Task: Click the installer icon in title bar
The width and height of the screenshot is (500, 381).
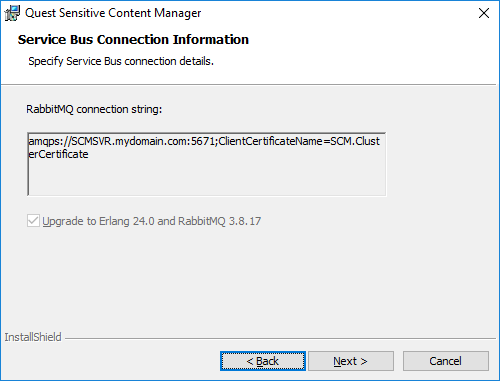Action: [12, 13]
